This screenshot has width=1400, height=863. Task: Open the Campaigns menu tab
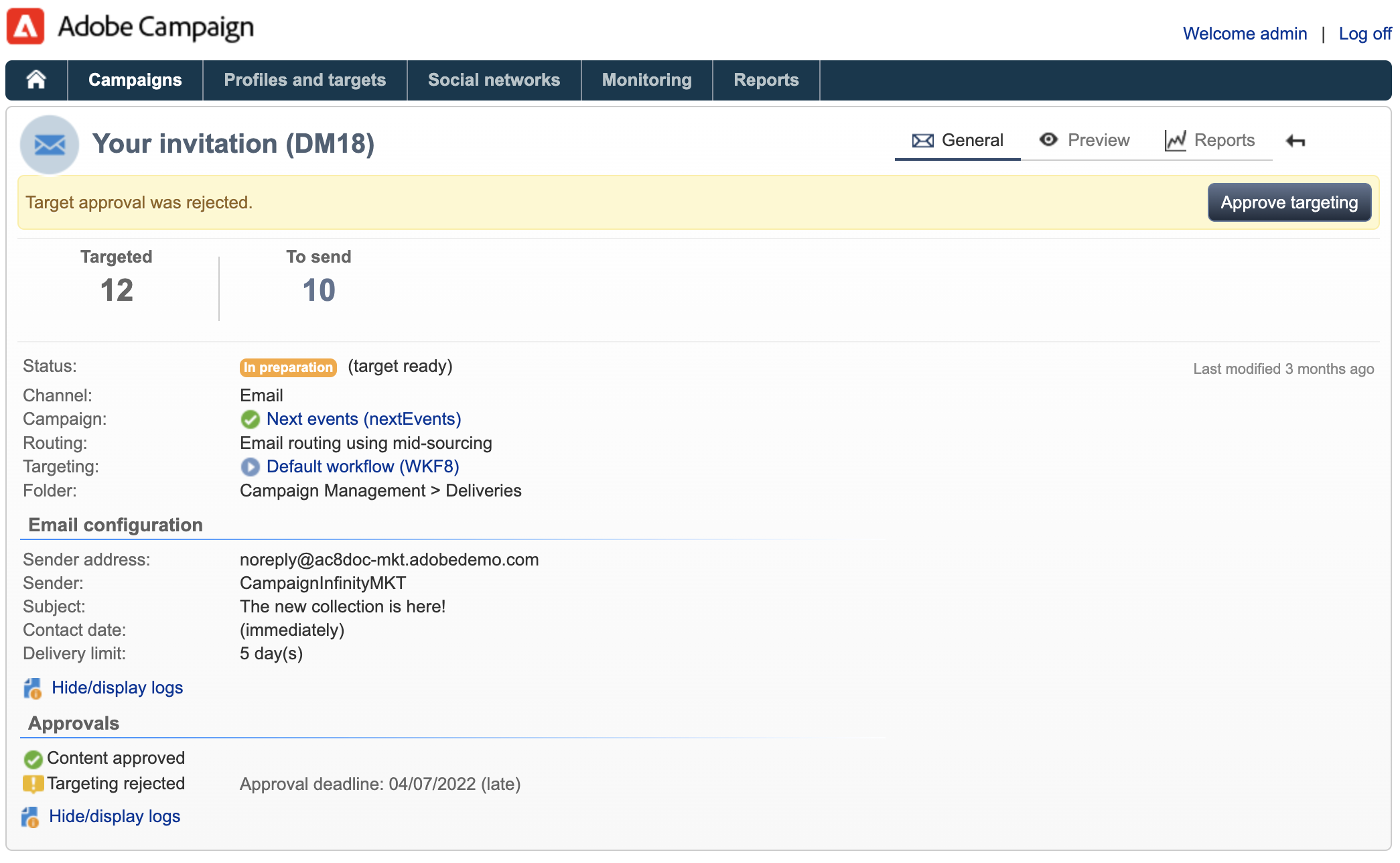pos(135,80)
